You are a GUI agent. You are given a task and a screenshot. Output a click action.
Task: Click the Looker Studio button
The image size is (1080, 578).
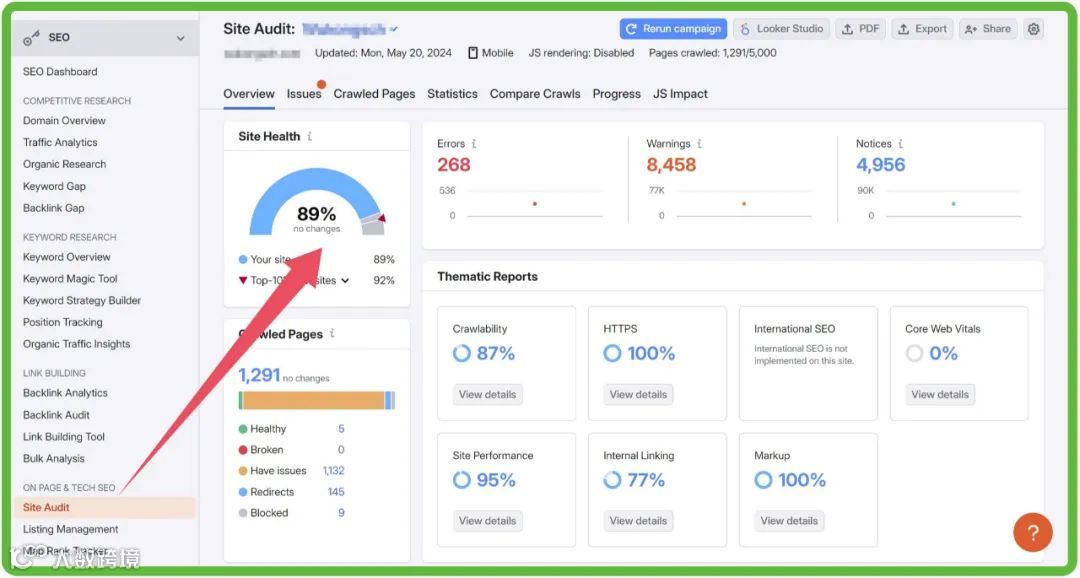[782, 29]
